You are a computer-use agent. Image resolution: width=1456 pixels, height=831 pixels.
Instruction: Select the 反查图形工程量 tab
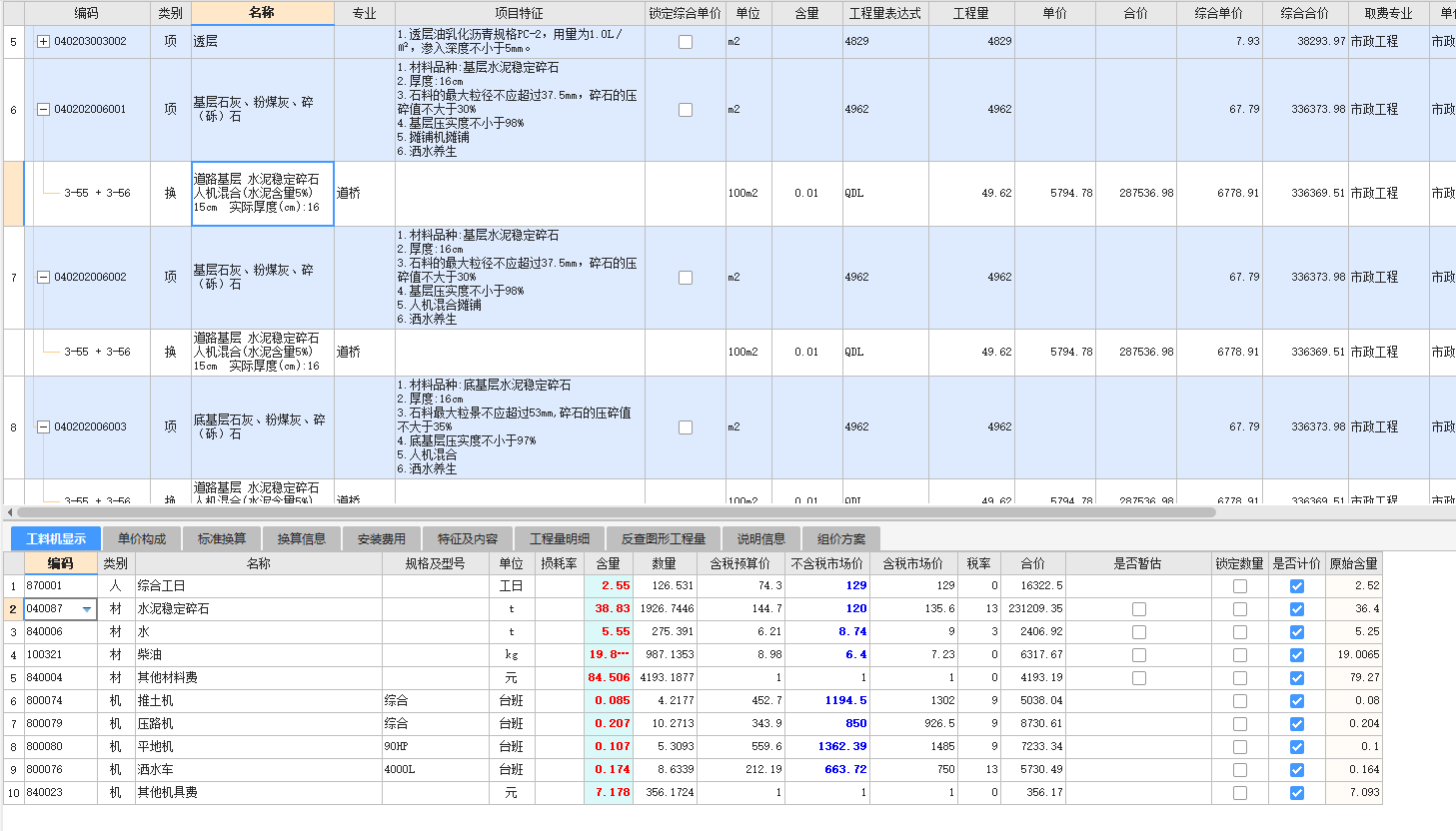664,539
